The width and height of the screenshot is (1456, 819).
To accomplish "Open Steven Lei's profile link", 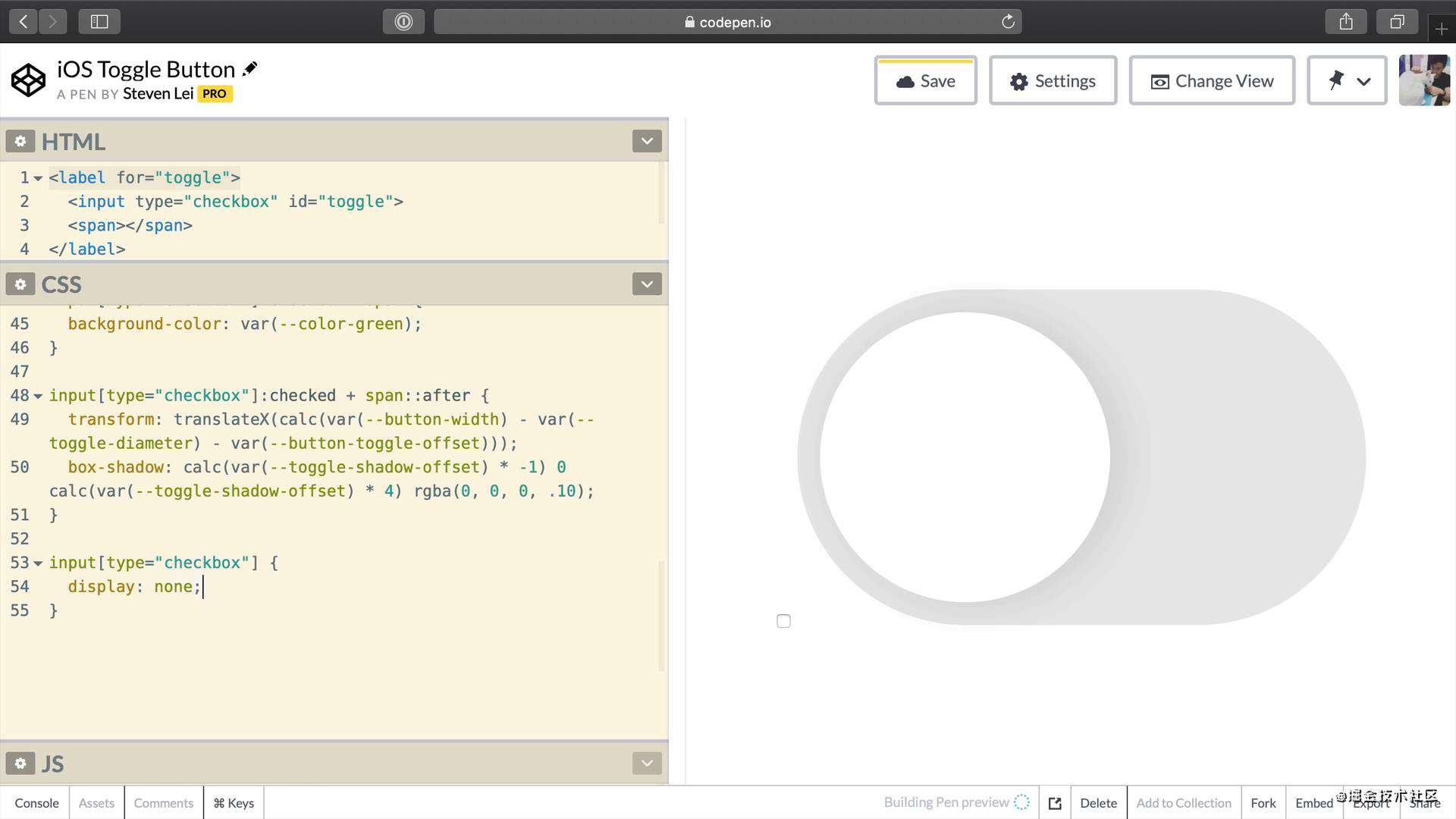I will tap(158, 93).
